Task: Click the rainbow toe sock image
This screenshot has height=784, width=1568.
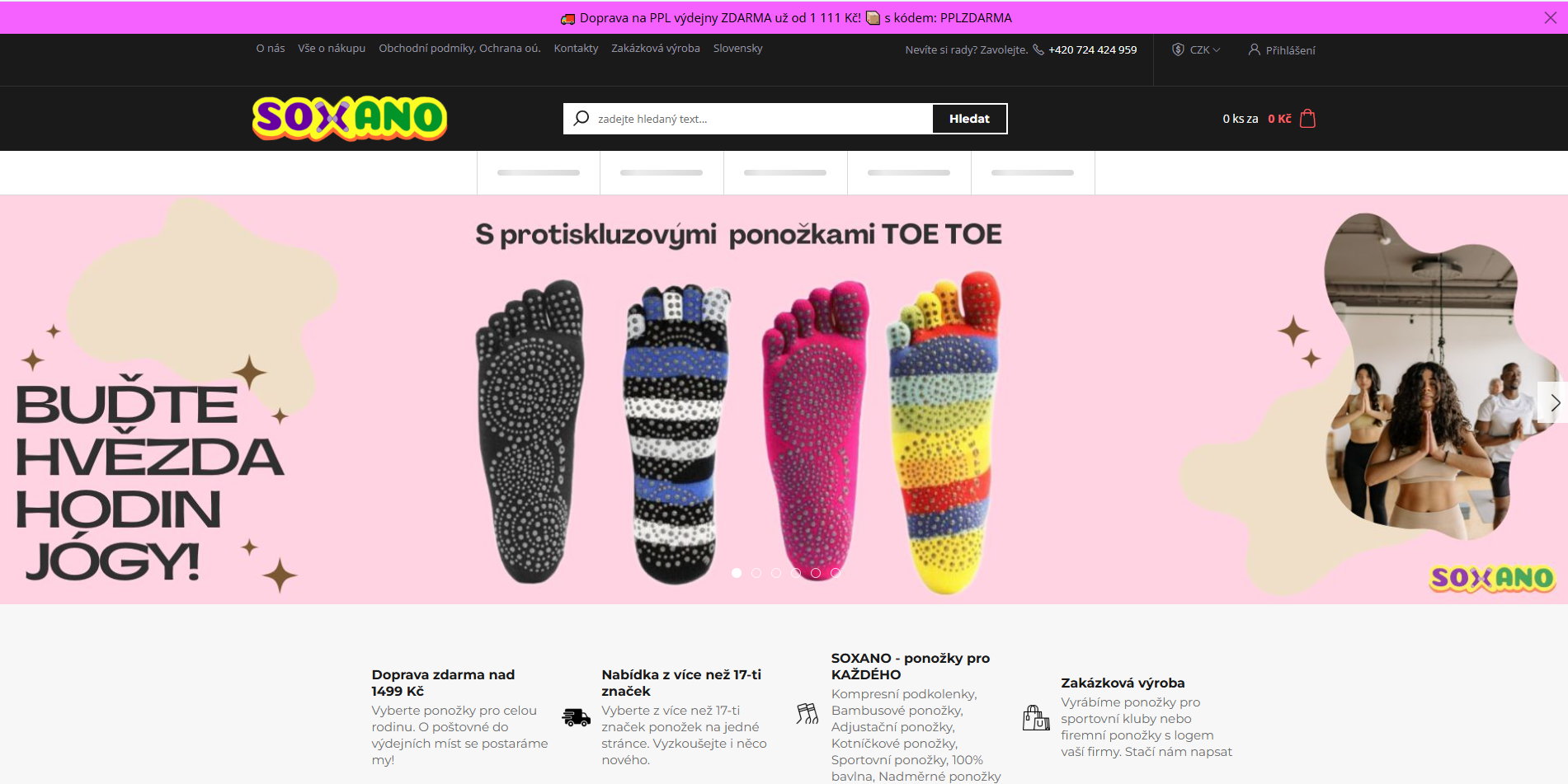Action: (x=944, y=432)
